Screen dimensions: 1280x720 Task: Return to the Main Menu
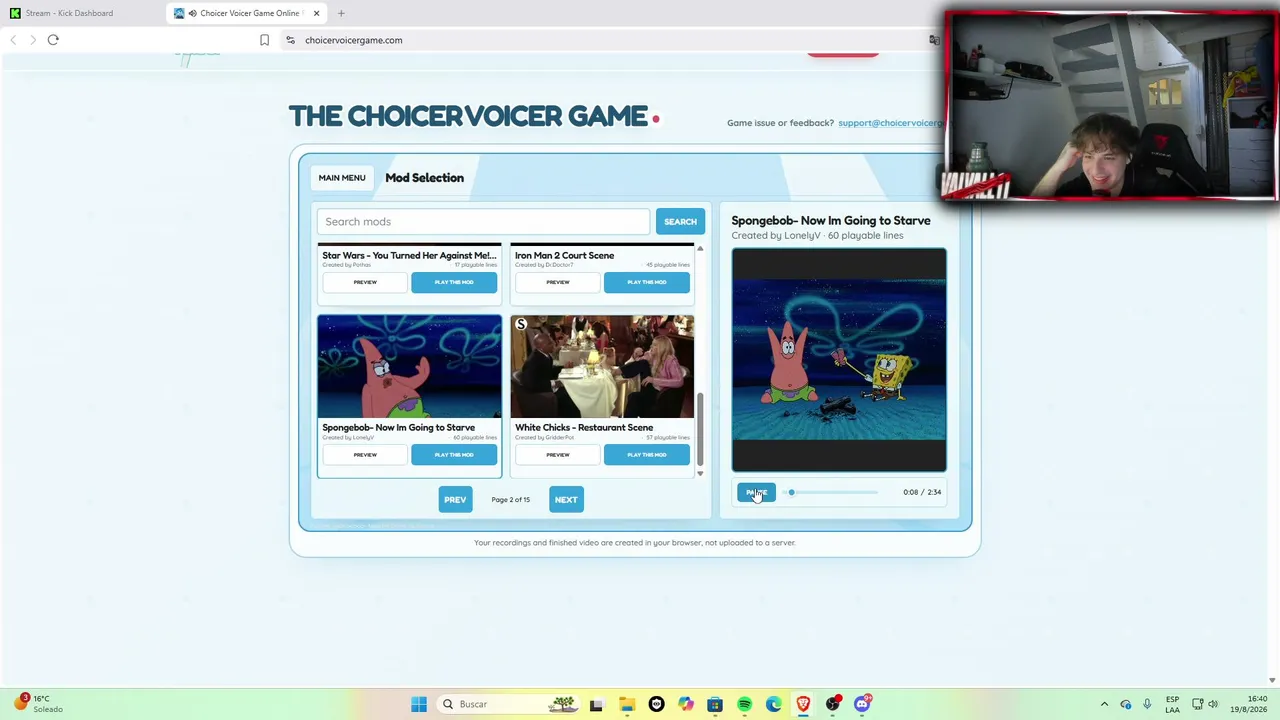(x=342, y=178)
